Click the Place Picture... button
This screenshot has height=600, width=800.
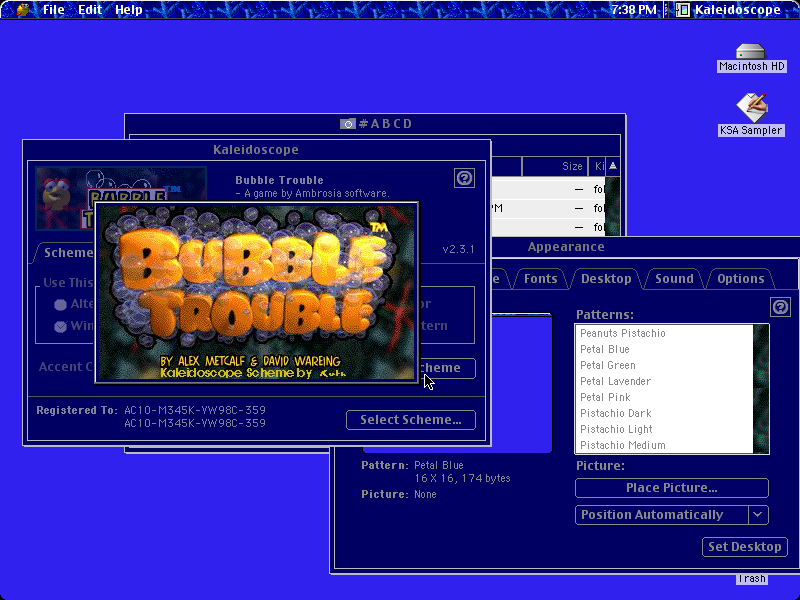click(x=671, y=488)
